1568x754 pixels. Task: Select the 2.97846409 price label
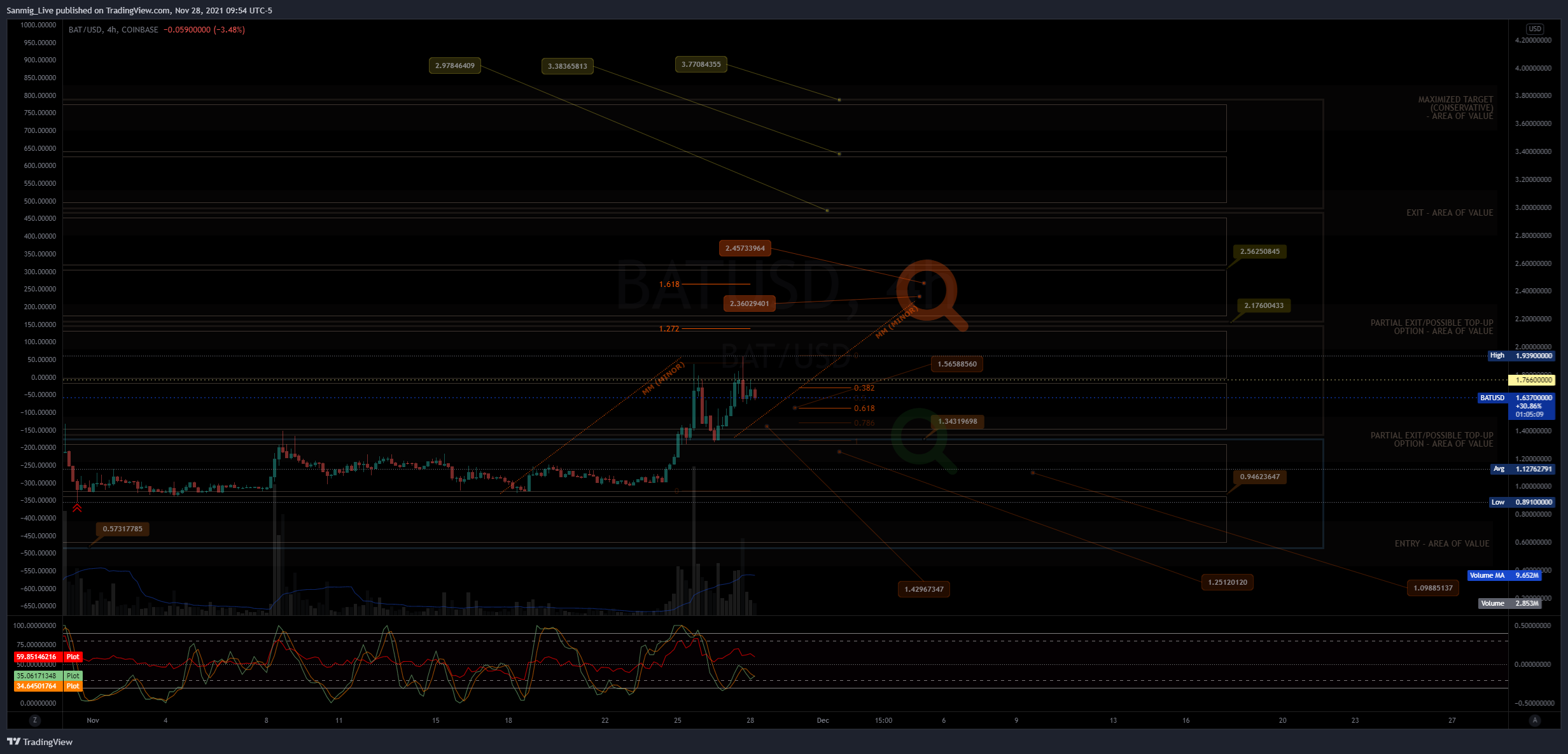[x=455, y=66]
